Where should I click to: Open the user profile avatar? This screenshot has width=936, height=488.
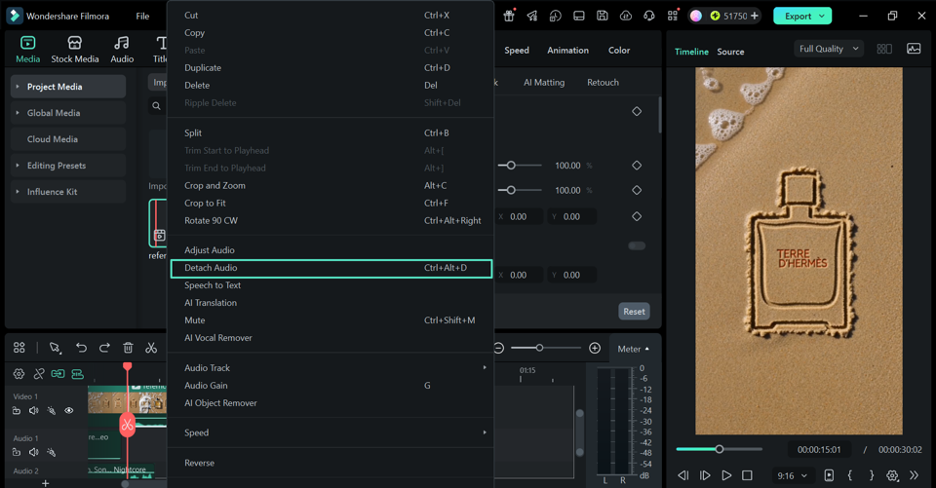[x=695, y=16]
